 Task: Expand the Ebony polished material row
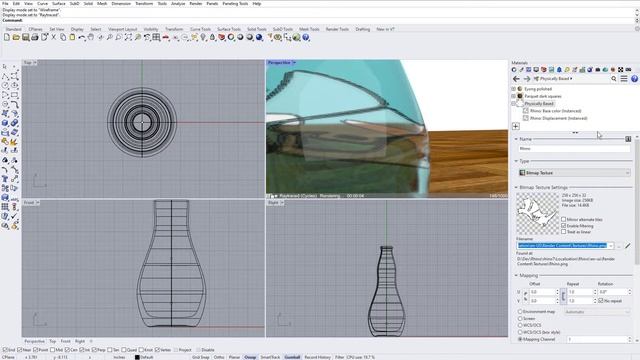pos(513,89)
